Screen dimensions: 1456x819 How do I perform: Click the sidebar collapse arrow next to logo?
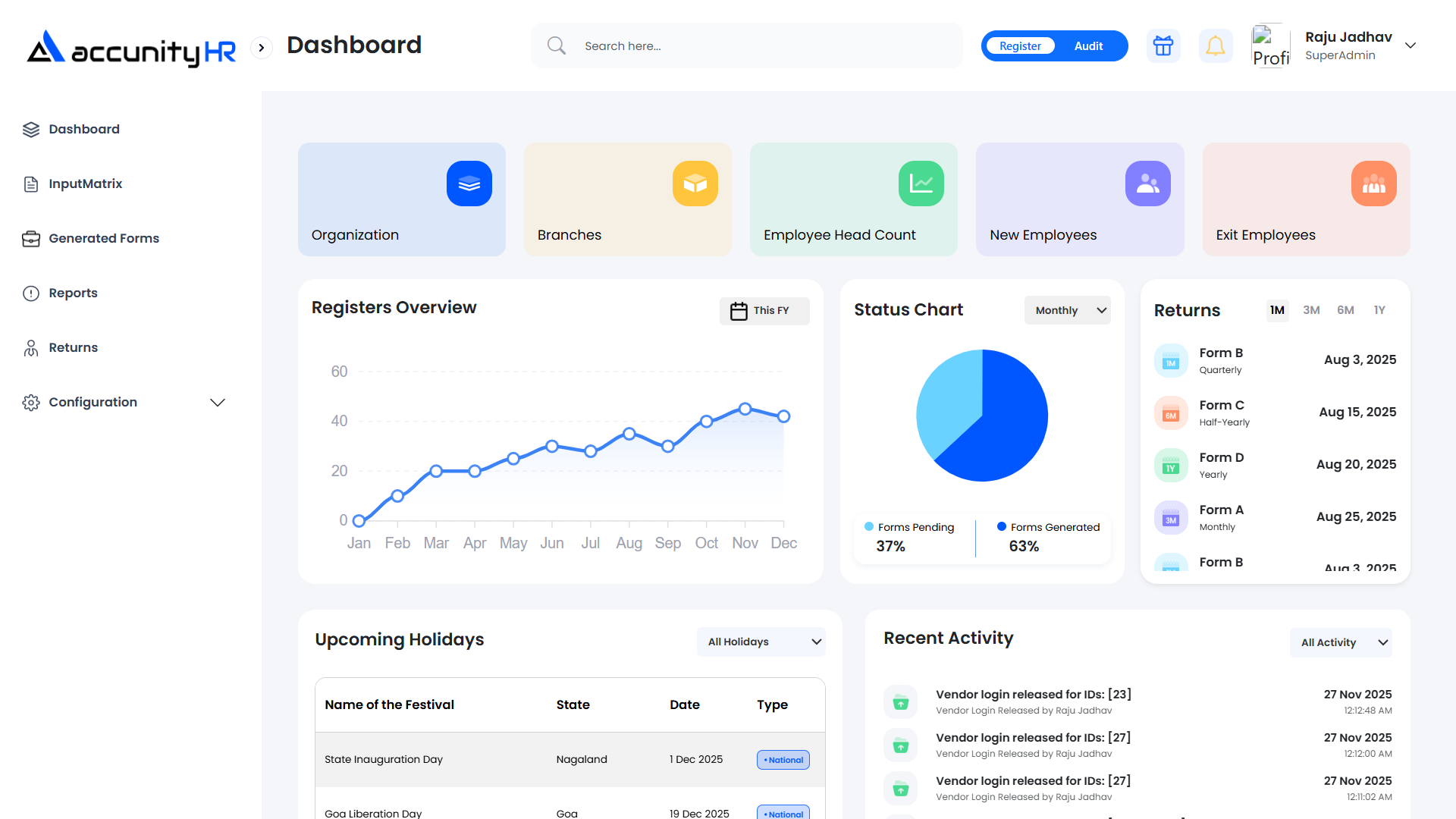262,48
